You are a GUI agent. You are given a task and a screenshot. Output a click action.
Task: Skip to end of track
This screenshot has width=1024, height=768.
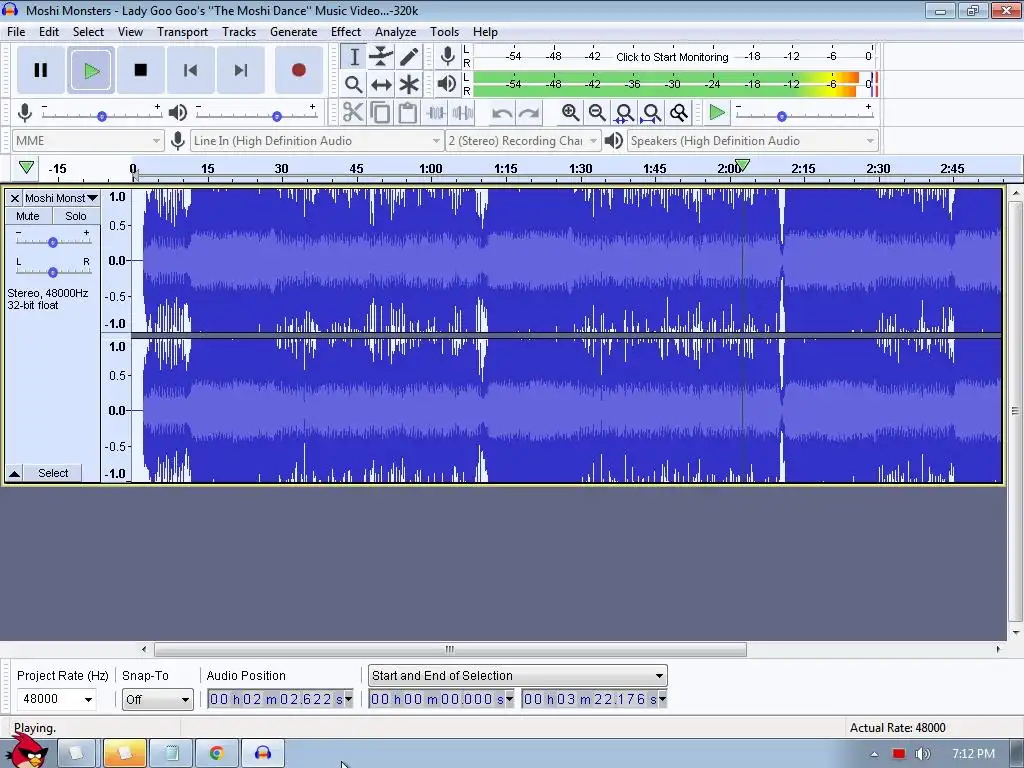coord(241,70)
